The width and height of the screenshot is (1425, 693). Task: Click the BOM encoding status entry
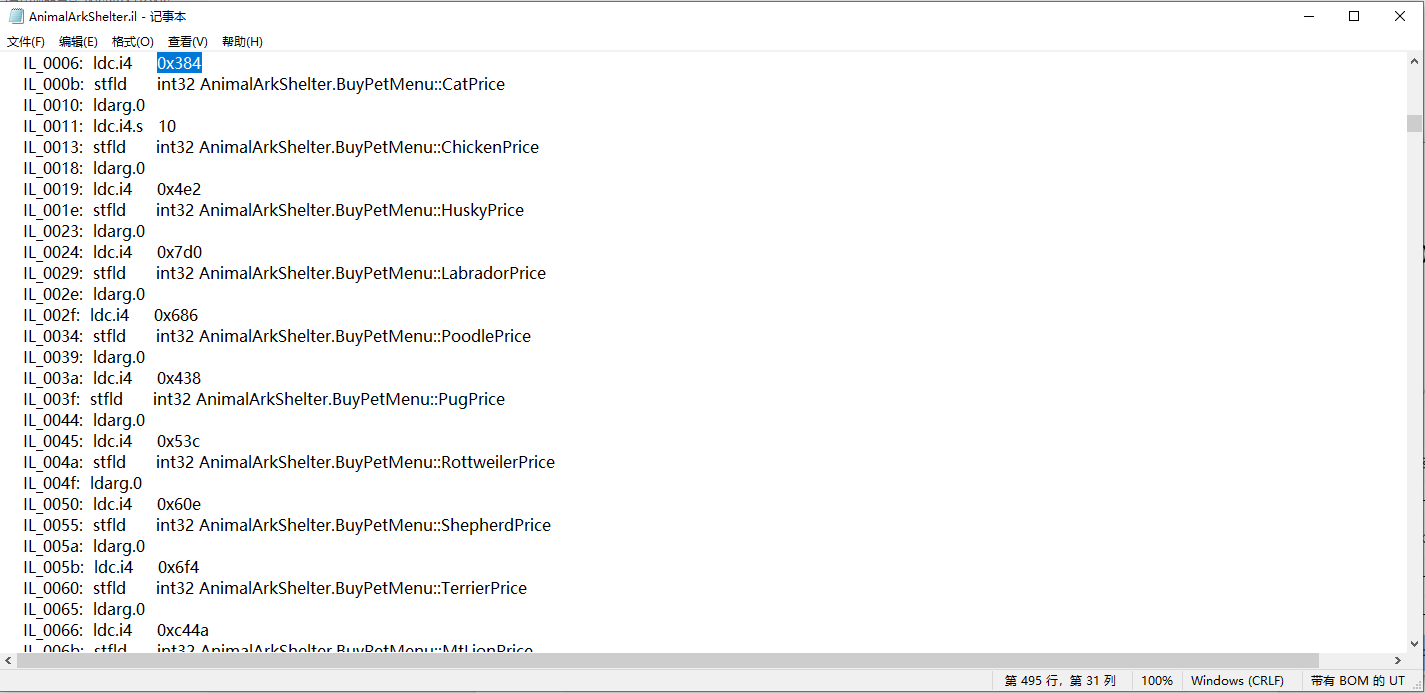point(1357,681)
